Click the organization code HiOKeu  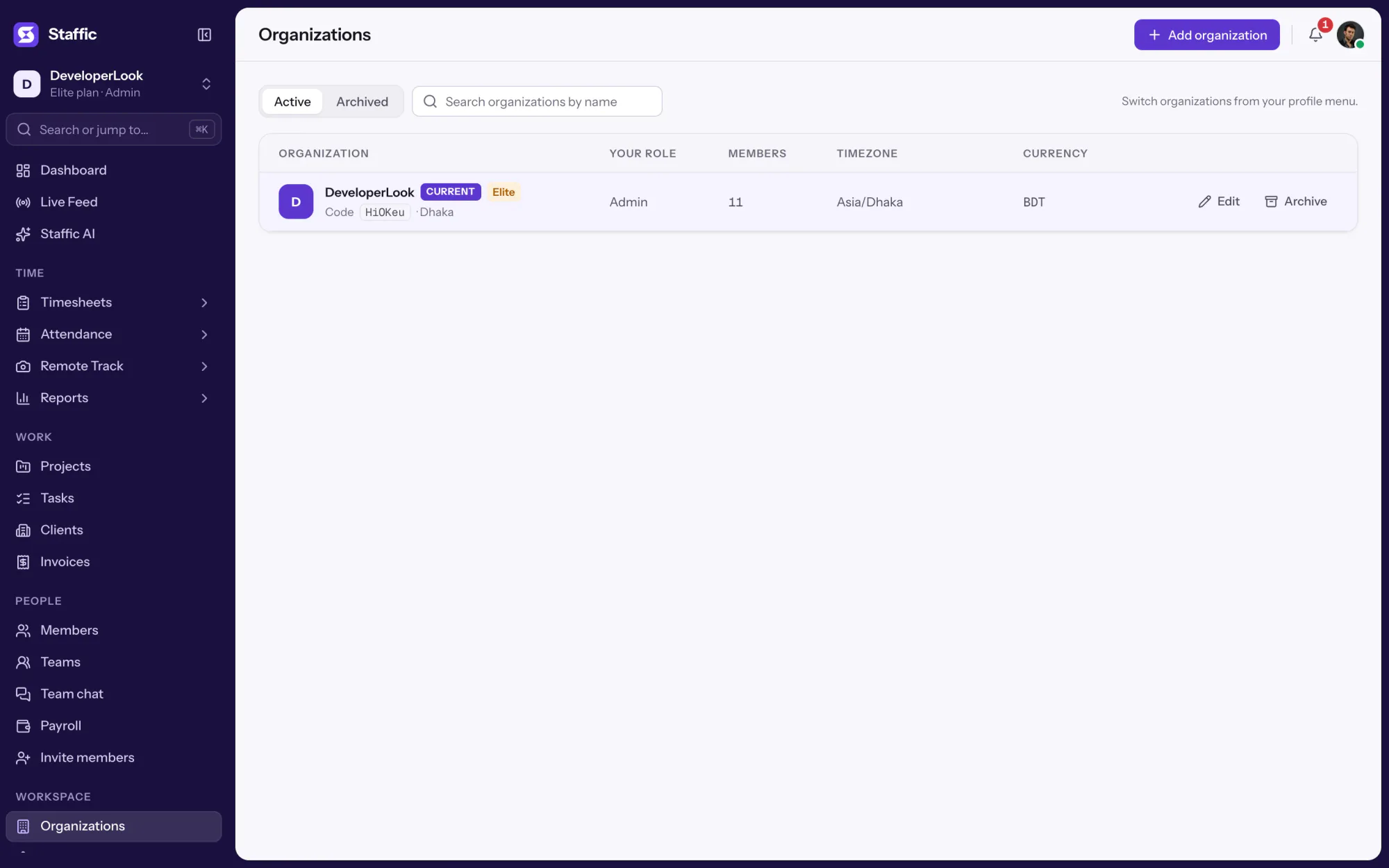tap(385, 212)
